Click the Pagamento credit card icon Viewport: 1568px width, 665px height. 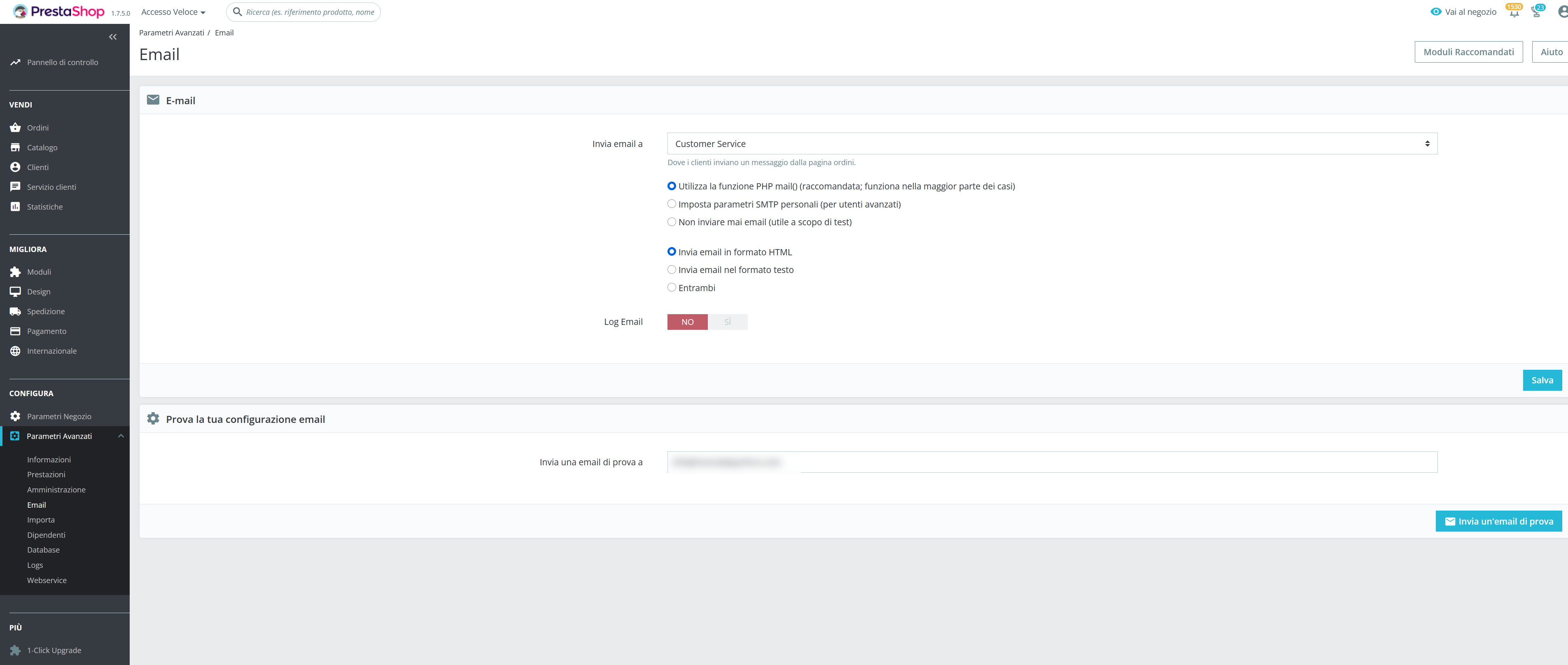[15, 331]
